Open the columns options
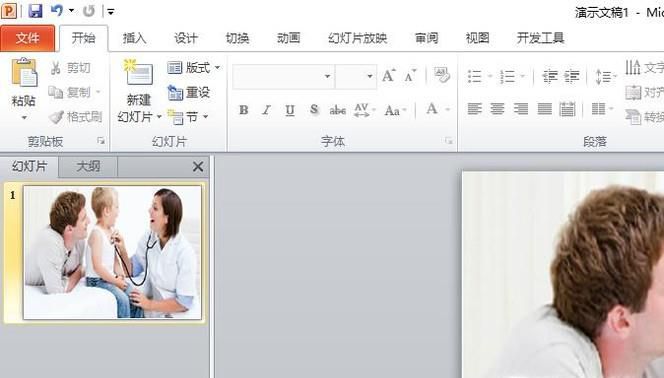The image size is (664, 378). (x=602, y=109)
